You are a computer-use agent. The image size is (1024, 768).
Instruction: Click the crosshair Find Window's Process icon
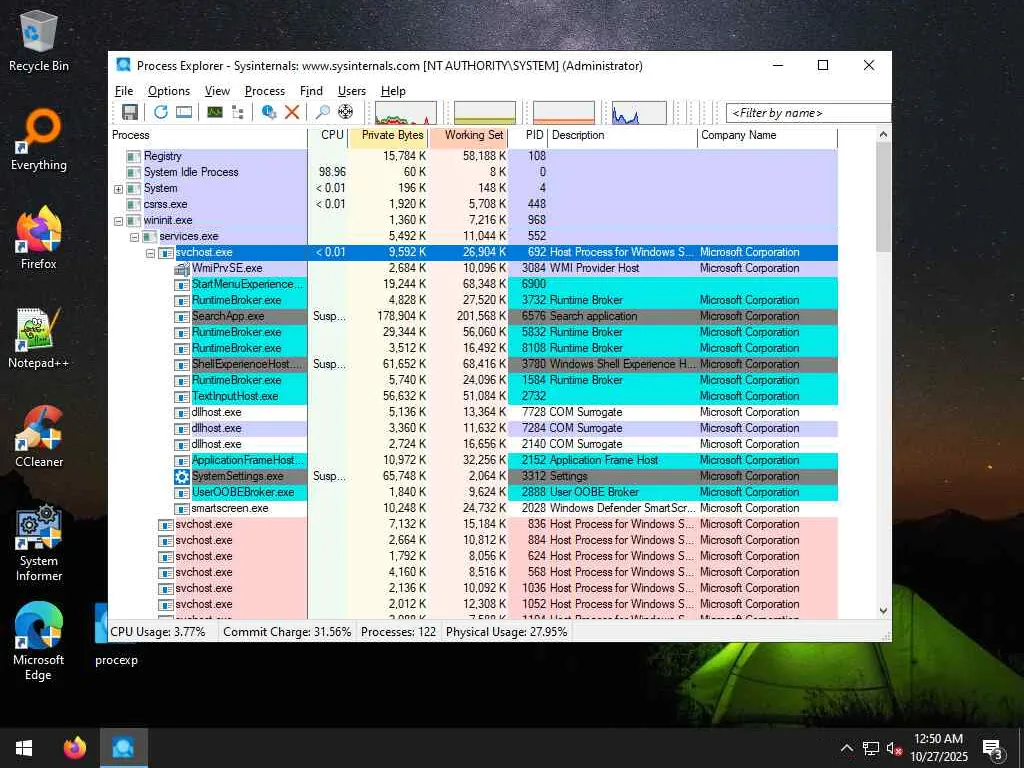[x=345, y=112]
